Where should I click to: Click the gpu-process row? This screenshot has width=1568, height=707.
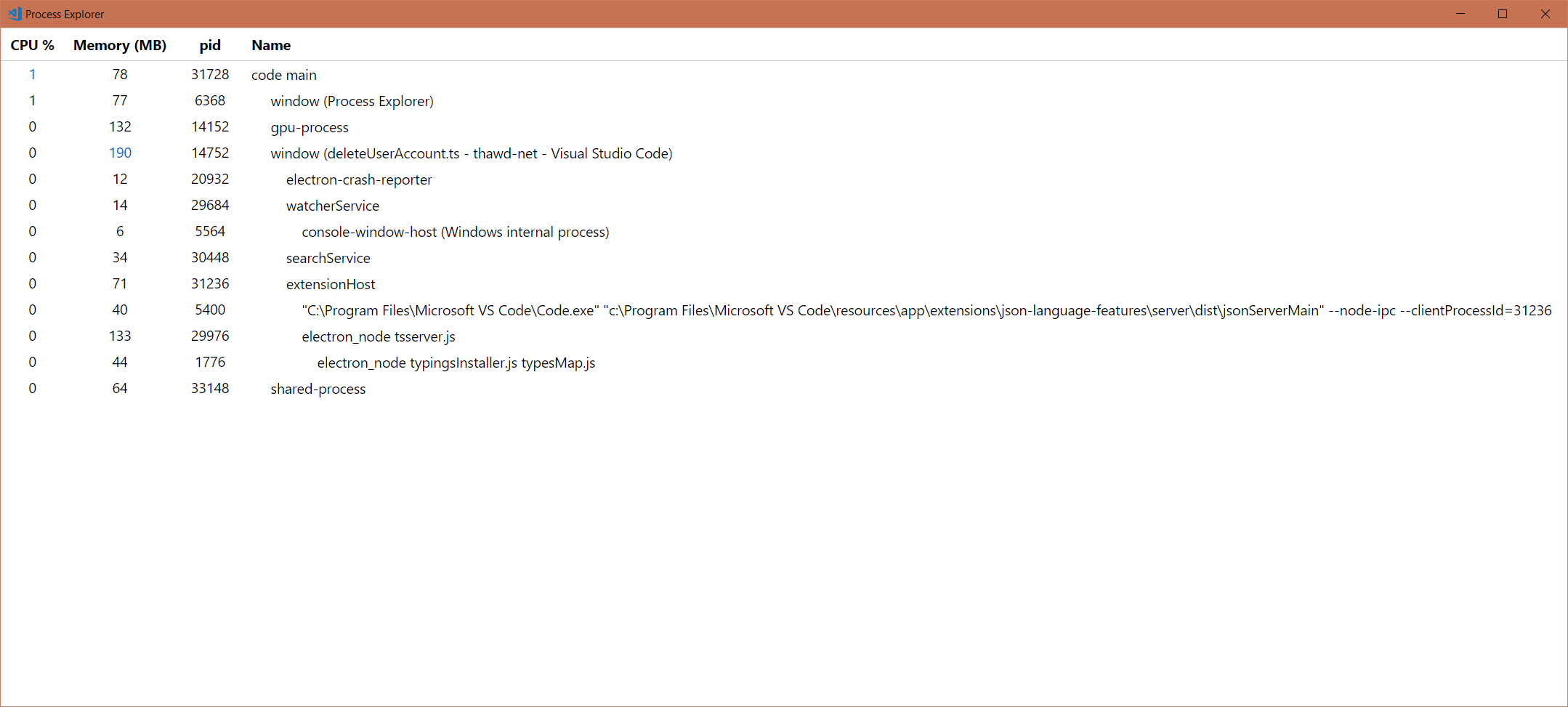(310, 127)
